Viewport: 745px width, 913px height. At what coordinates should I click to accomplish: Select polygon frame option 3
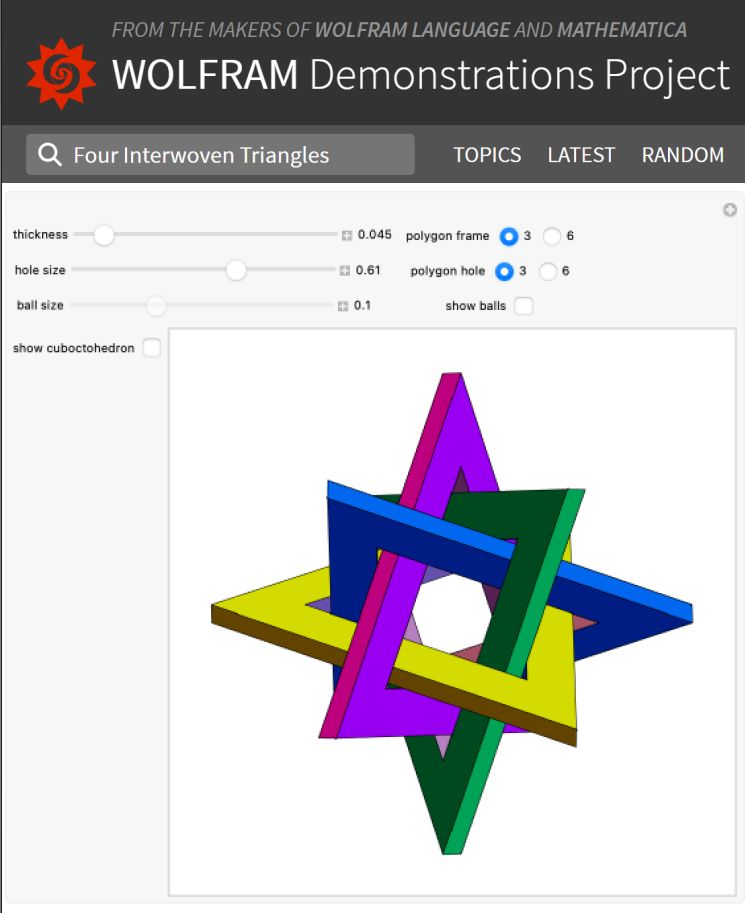click(509, 236)
